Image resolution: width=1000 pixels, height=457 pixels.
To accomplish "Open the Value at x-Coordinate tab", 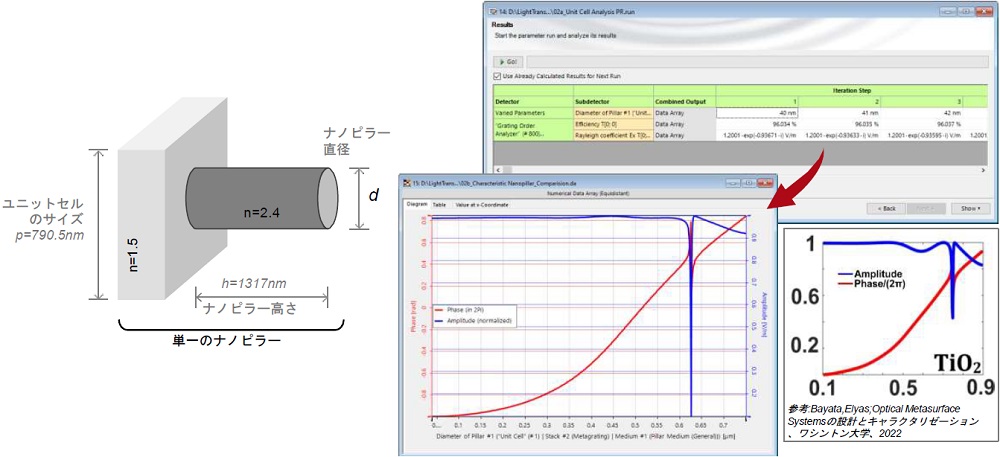I will pos(481,204).
